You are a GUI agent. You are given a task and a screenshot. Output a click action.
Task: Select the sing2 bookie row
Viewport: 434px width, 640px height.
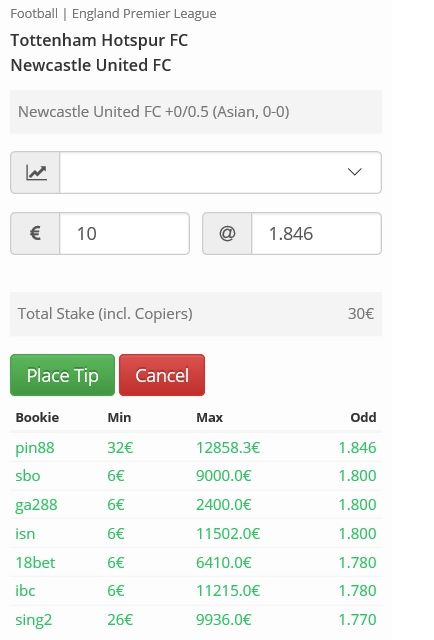pos(196,620)
